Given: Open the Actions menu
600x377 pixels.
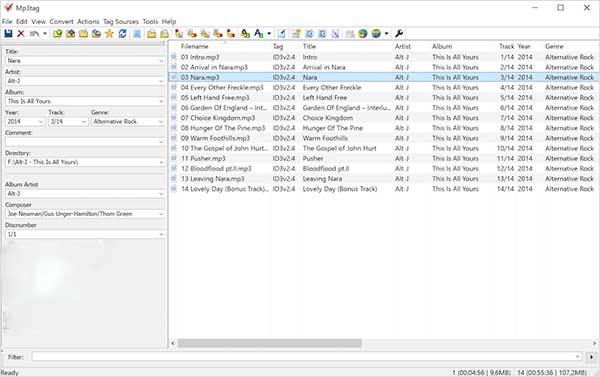Looking at the screenshot, I should (x=88, y=21).
